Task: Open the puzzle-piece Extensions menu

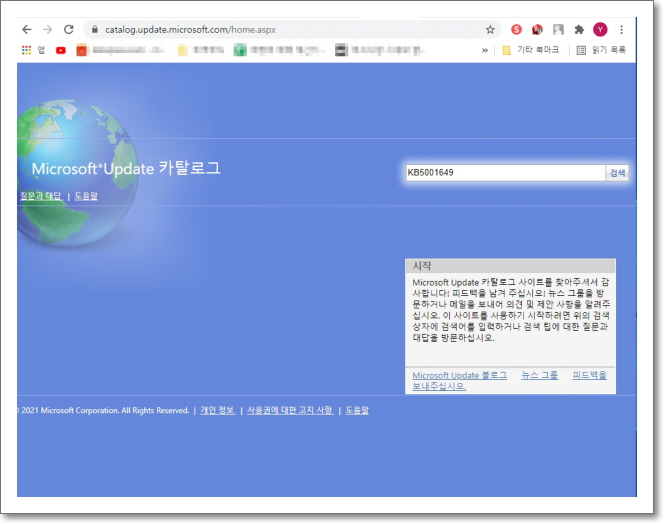Action: click(579, 29)
